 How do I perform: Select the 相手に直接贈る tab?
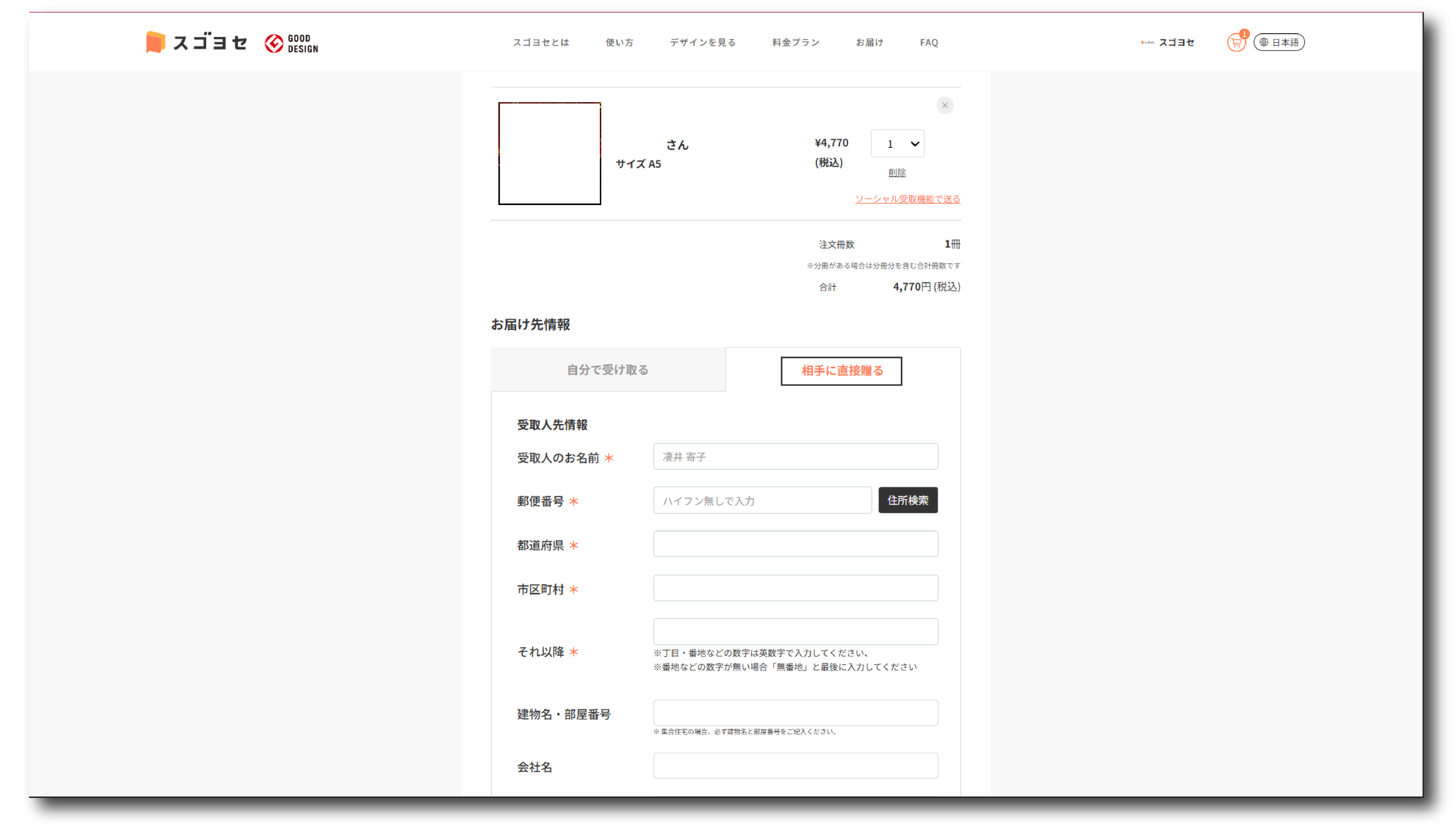[842, 371]
